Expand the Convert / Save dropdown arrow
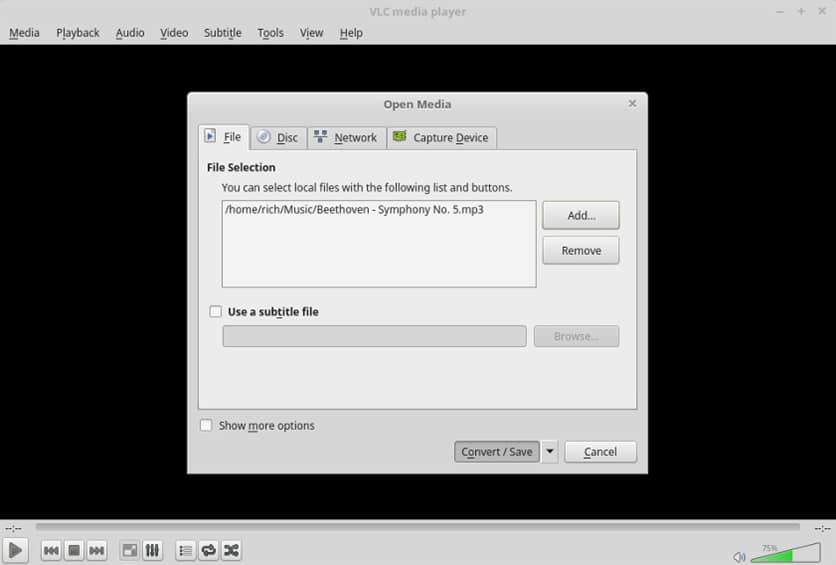The width and height of the screenshot is (836, 565). tap(550, 451)
